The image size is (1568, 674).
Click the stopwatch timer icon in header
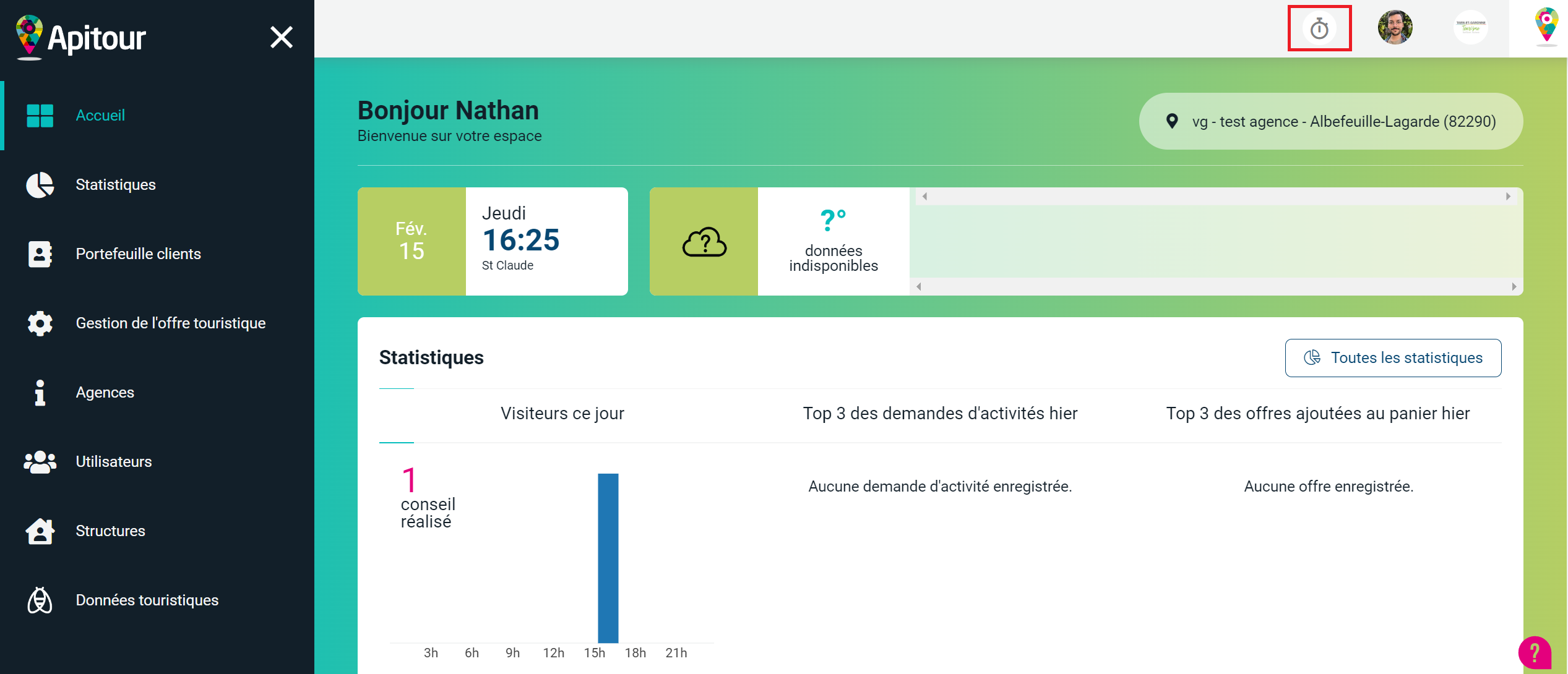(x=1319, y=28)
